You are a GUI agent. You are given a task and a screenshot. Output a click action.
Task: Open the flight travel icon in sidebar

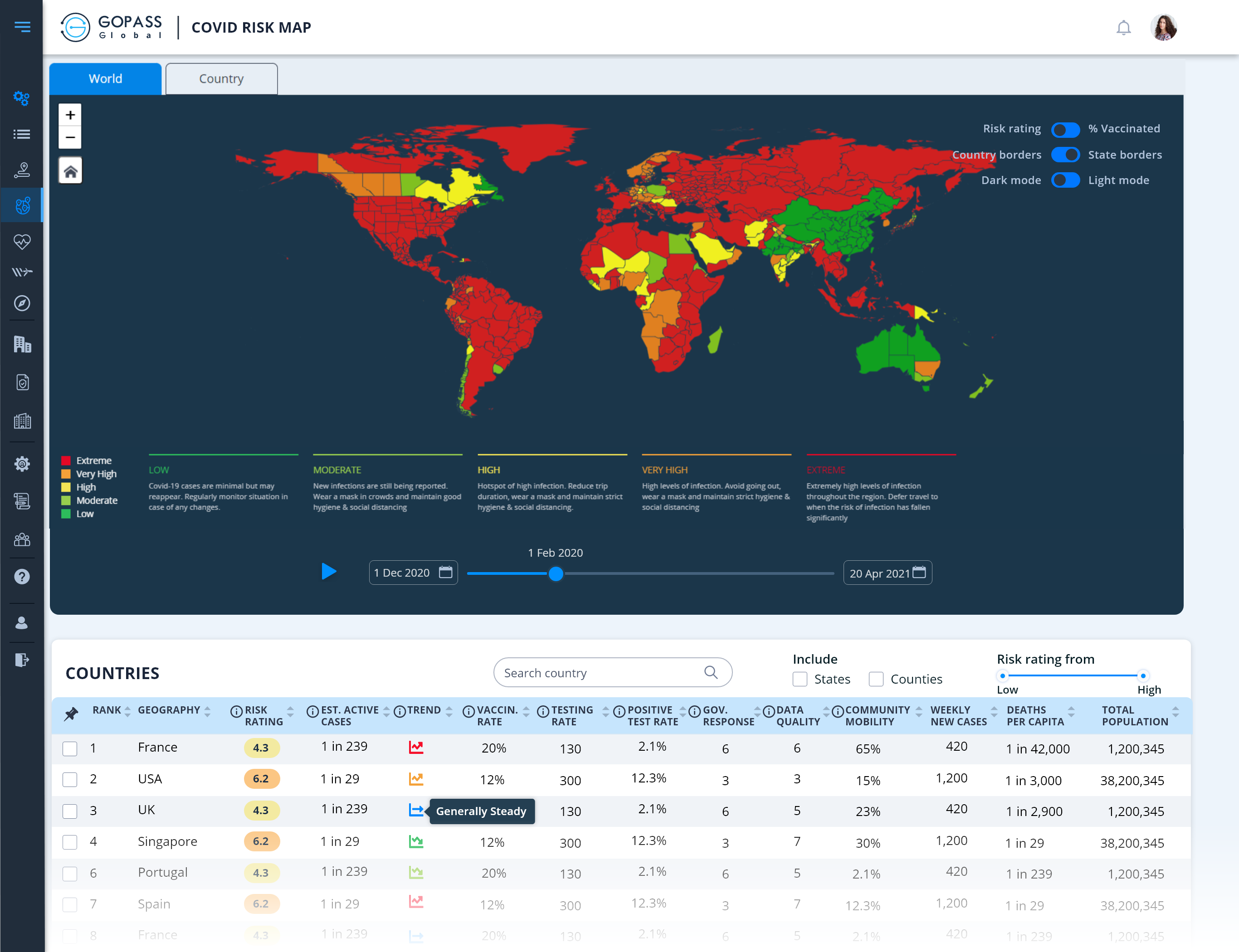pos(21,272)
